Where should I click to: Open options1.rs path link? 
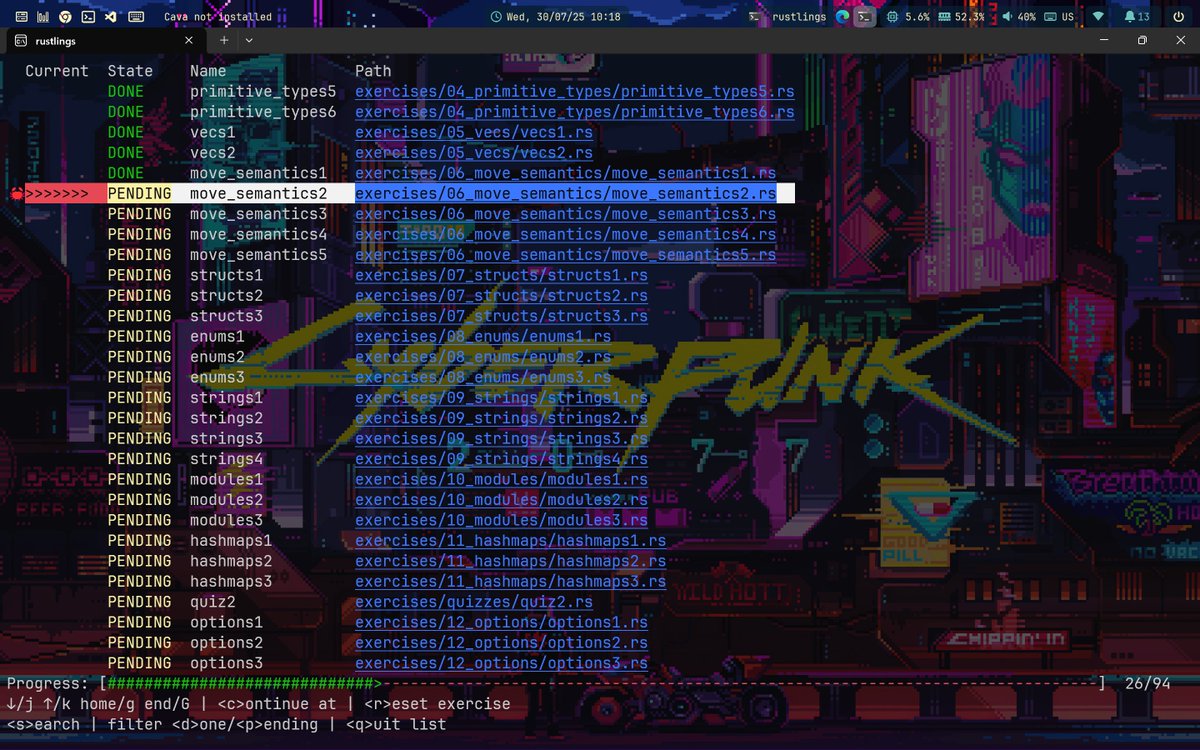[x=501, y=622]
